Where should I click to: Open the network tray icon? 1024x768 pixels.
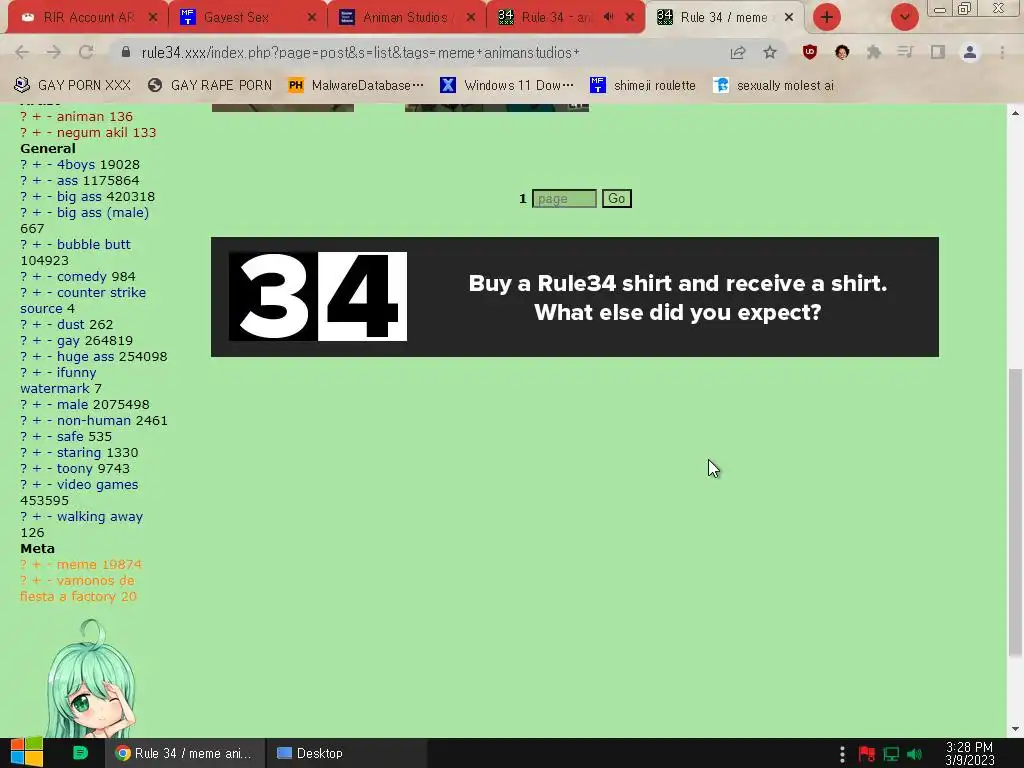pyautogui.click(x=891, y=754)
